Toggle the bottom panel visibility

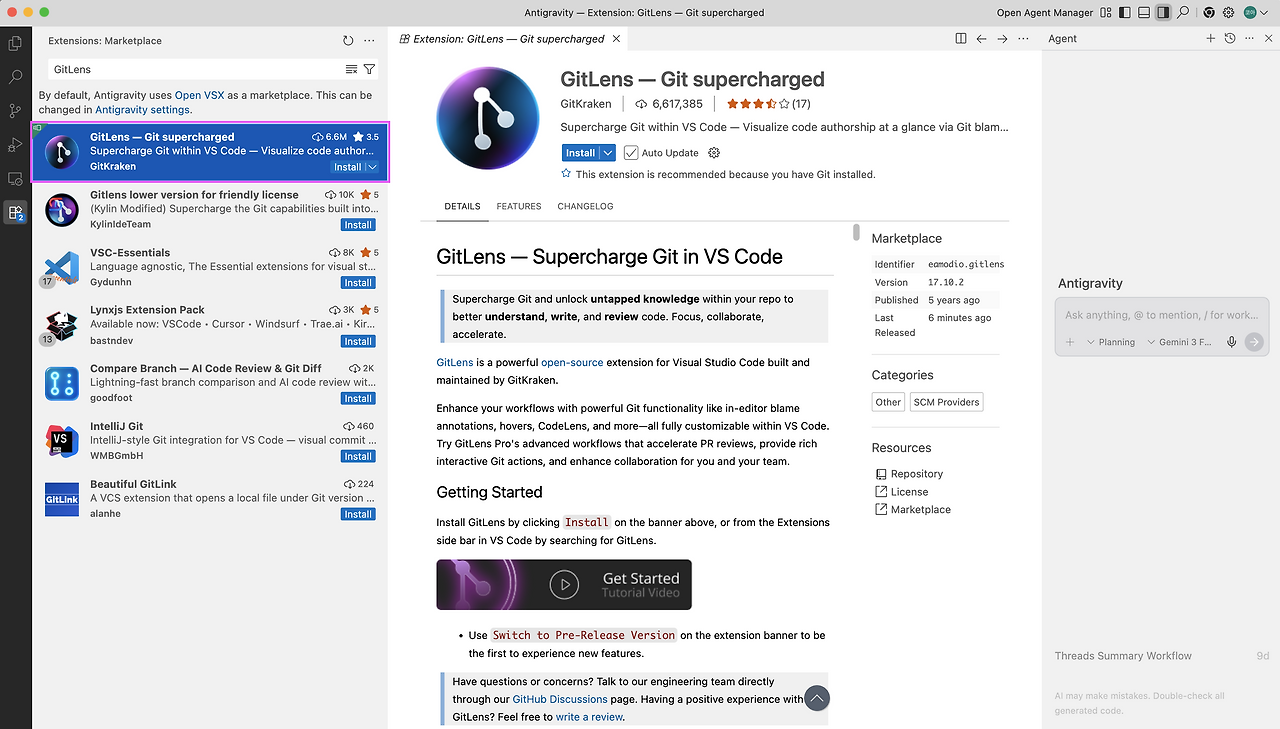pos(1144,13)
